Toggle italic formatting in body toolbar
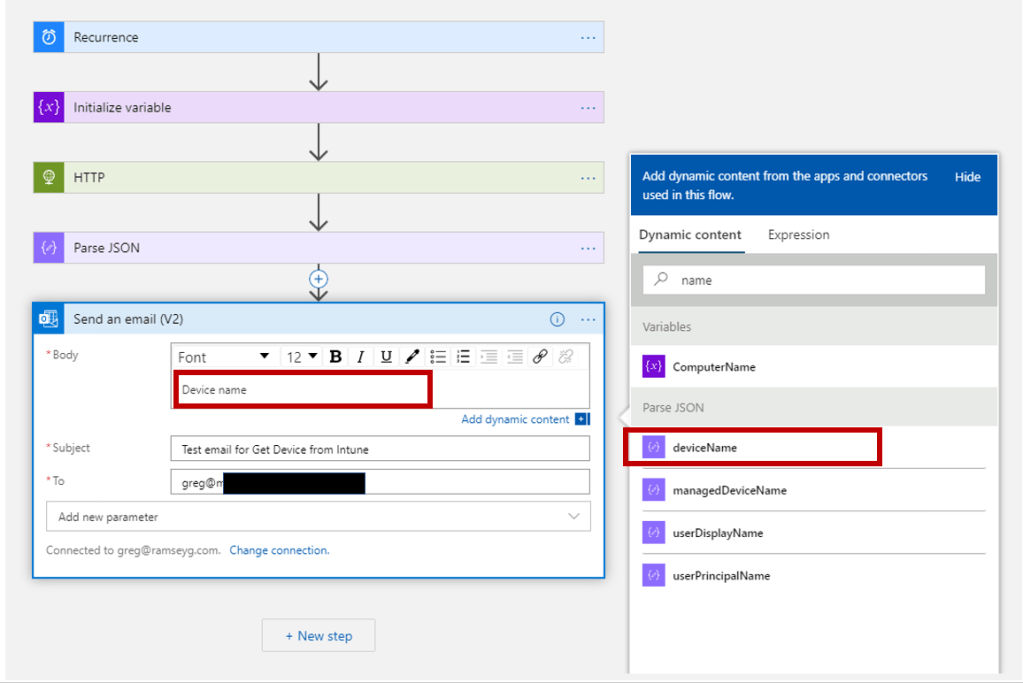 pyautogui.click(x=361, y=357)
